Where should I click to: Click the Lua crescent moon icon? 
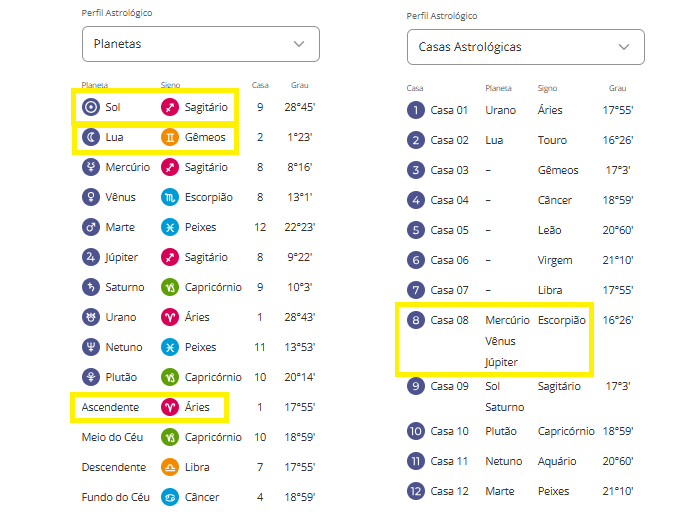tap(91, 137)
